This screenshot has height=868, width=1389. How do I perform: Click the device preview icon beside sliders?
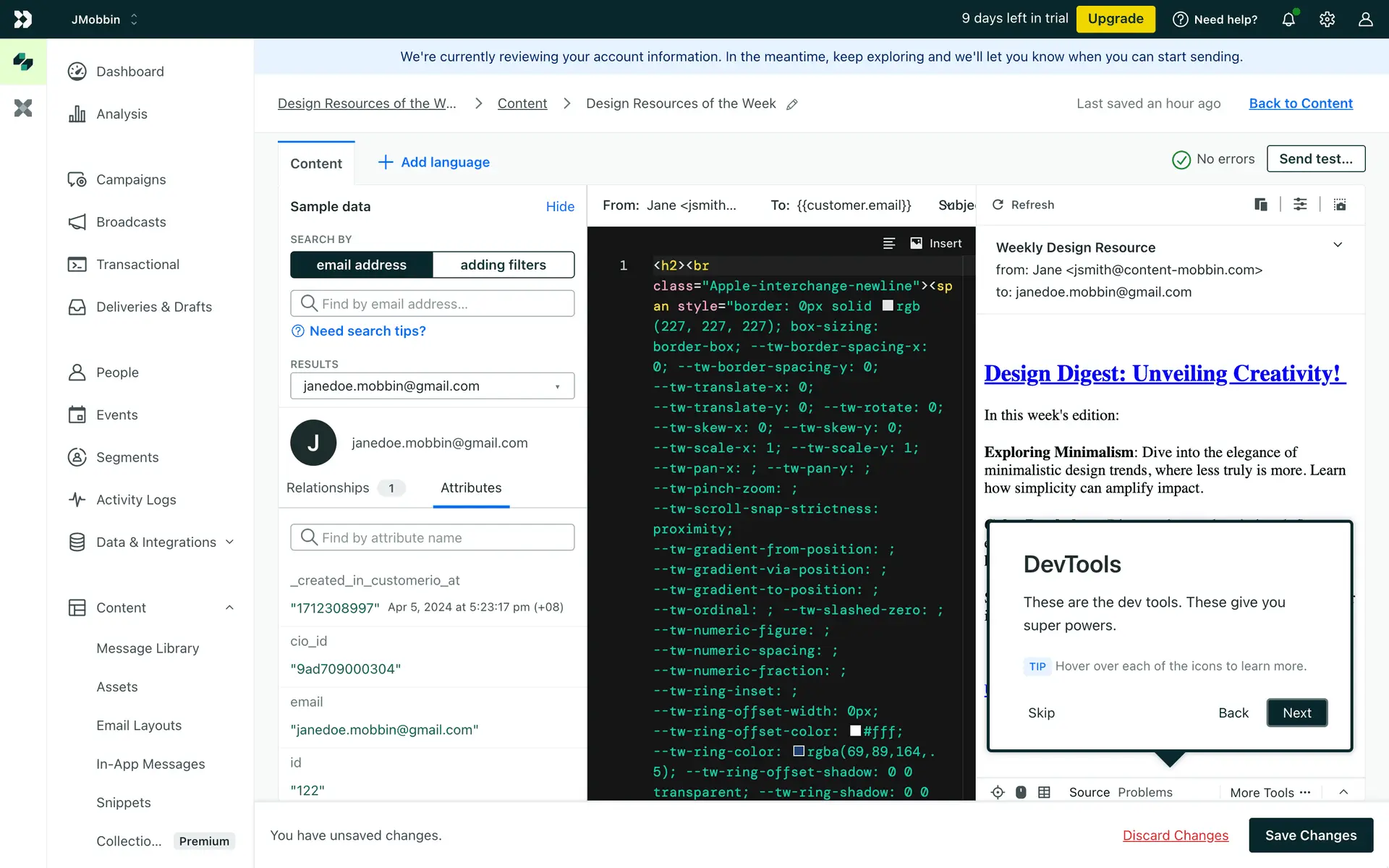1261,205
